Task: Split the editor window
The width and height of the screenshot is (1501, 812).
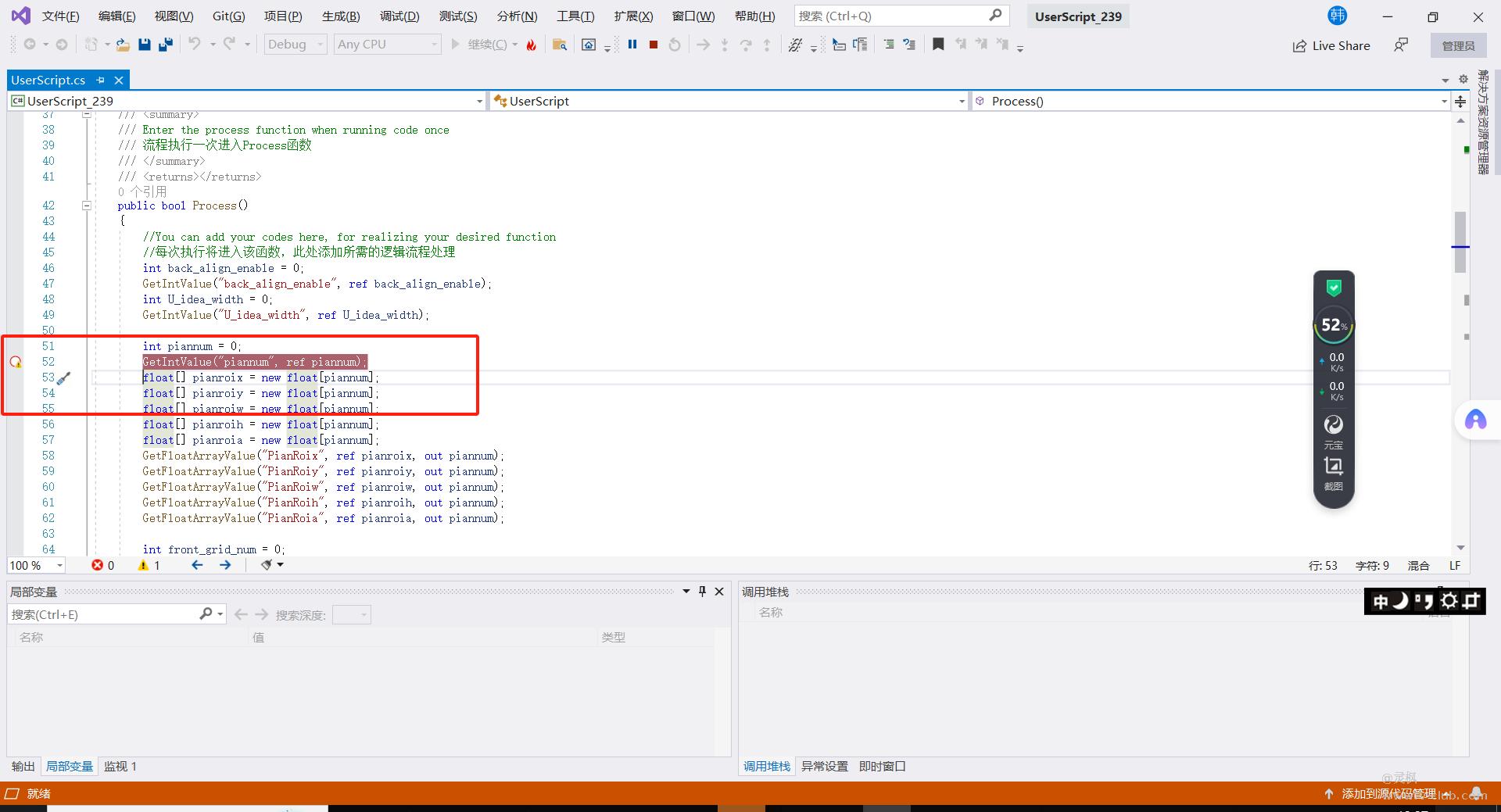Action: coord(1460,101)
